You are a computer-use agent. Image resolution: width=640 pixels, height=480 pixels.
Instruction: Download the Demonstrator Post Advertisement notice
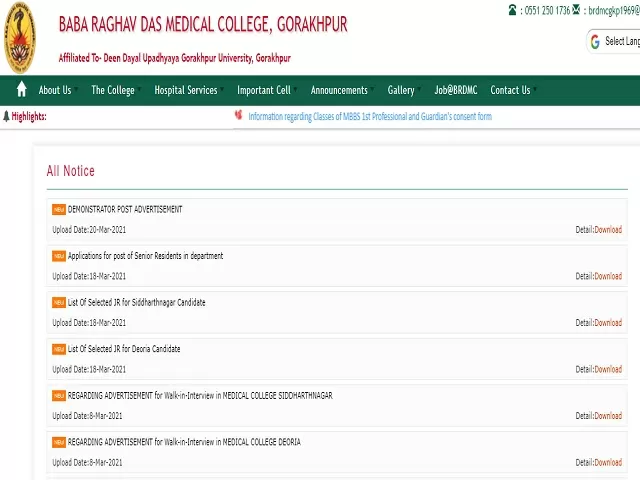(608, 229)
